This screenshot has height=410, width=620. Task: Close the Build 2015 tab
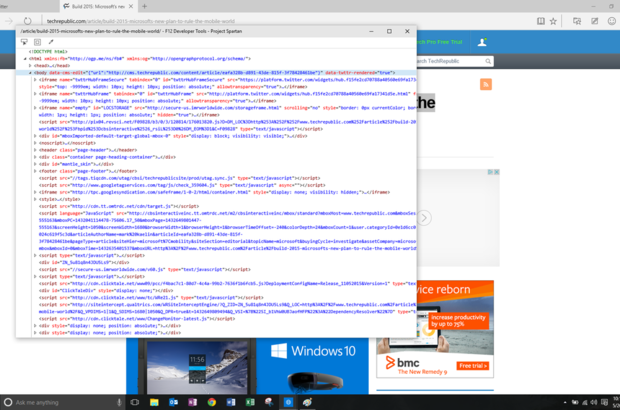tap(131, 6)
